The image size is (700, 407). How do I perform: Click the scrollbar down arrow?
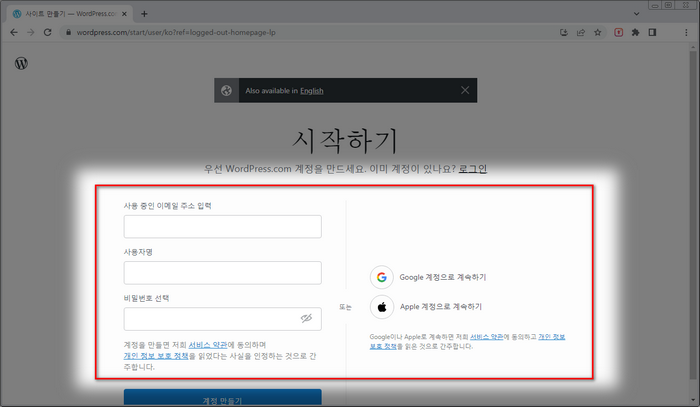pos(694,400)
